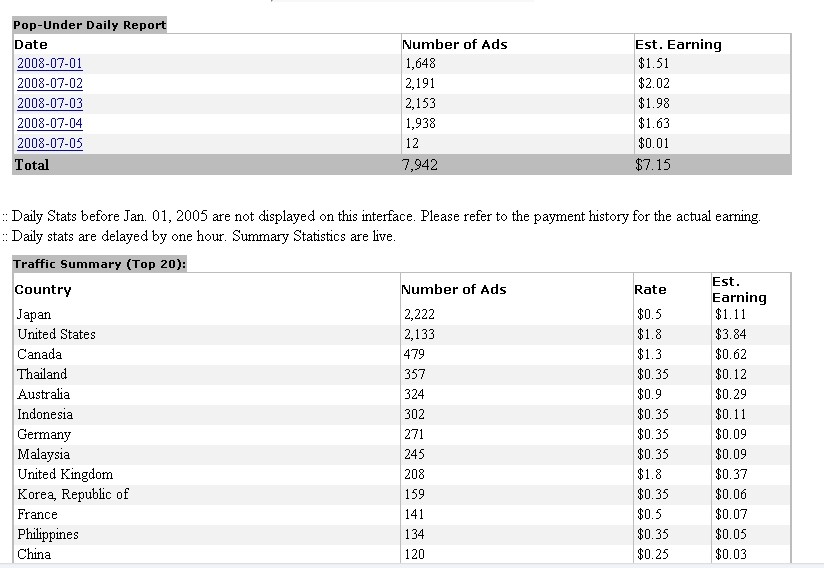Screen dimensions: 824x568
Task: Click the Rate column header
Action: click(650, 289)
